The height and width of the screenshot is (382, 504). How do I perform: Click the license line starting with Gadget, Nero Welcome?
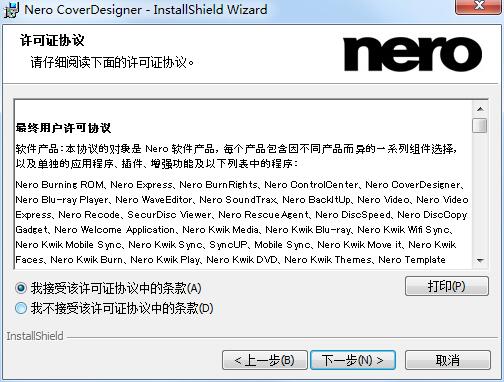234,230
